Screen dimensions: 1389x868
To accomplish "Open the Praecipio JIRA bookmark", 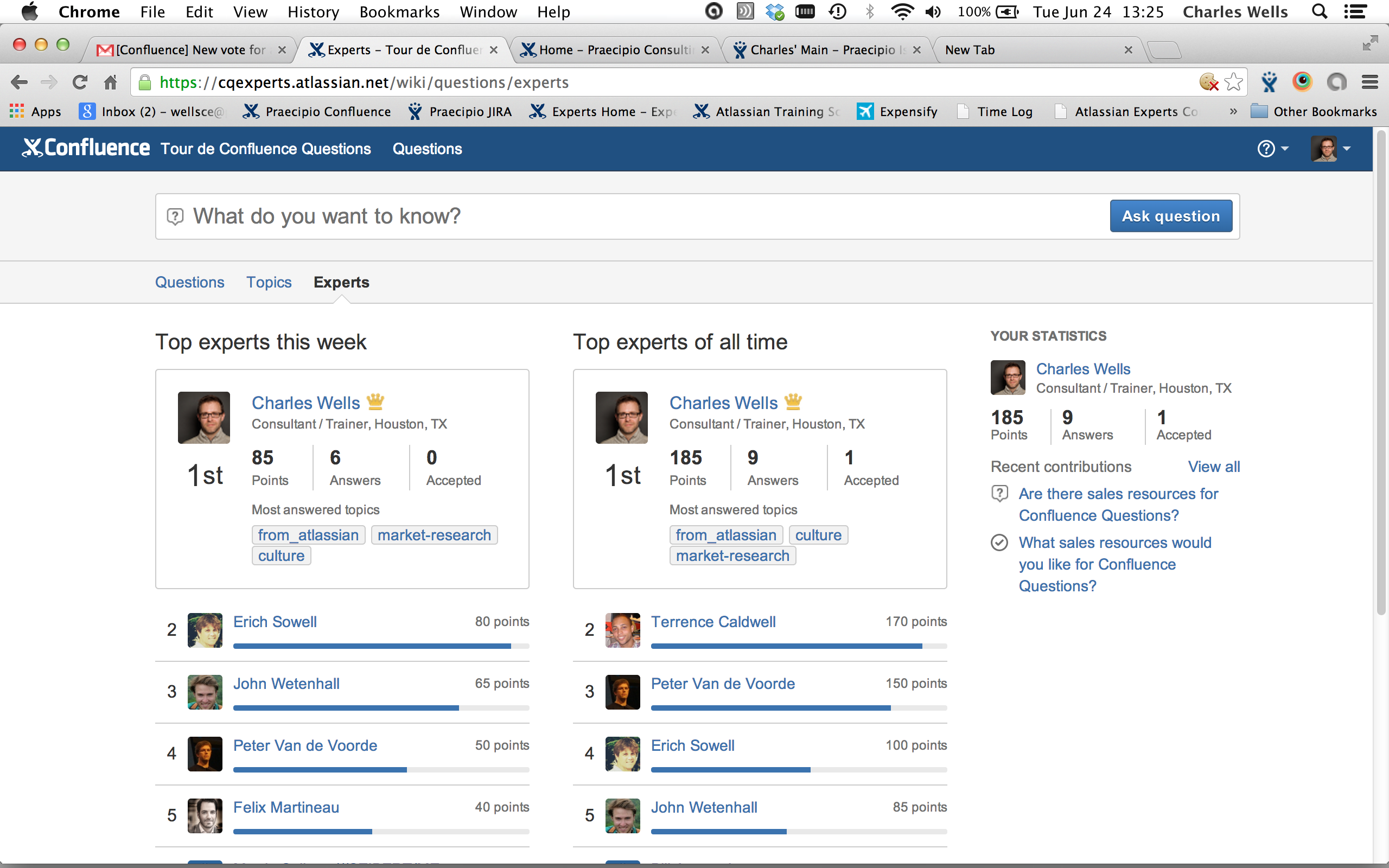I will [x=460, y=111].
